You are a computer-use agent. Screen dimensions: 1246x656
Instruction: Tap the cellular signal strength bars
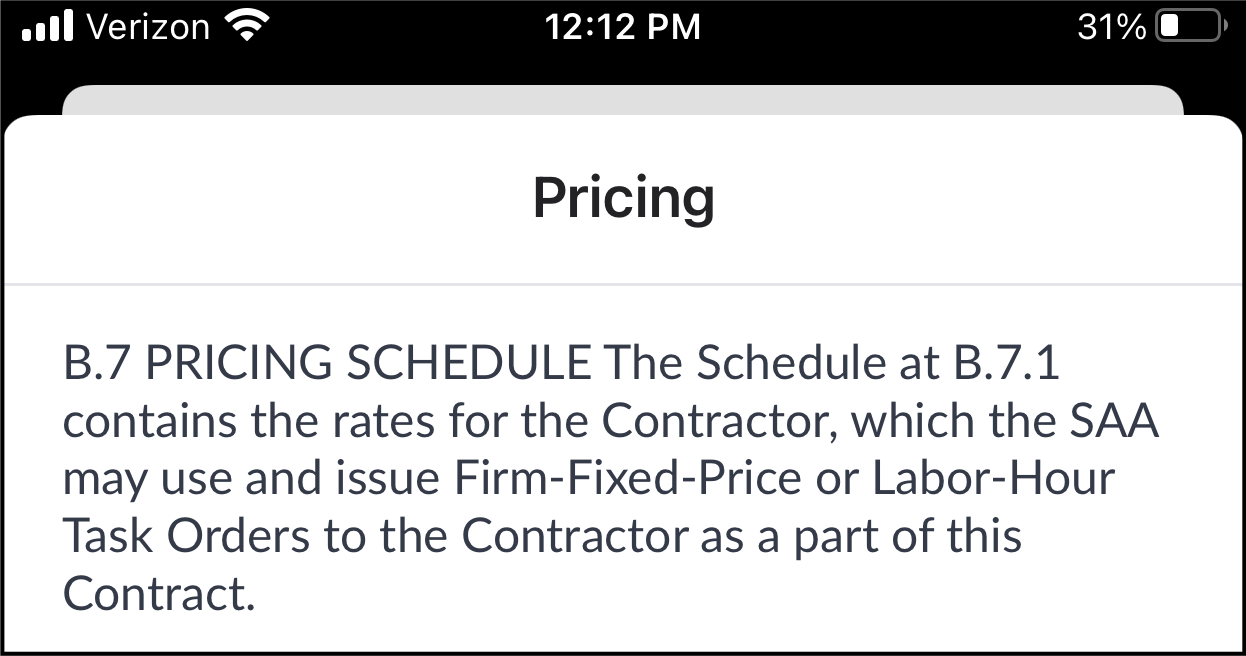(49, 27)
